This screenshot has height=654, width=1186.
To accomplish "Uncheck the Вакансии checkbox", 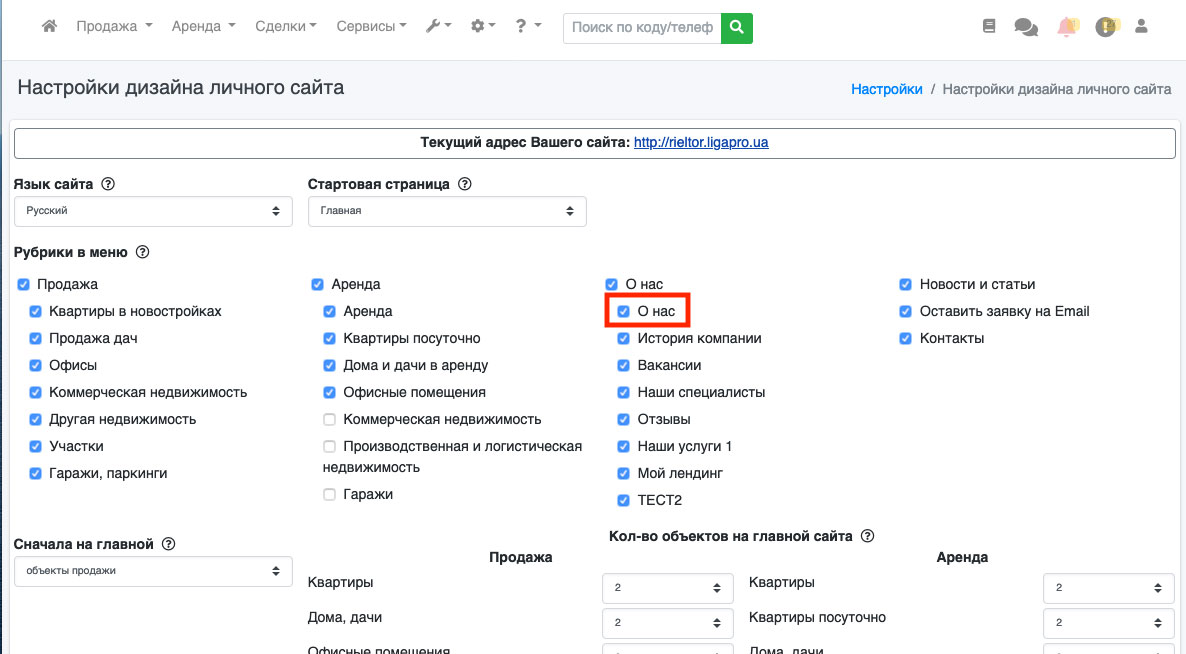I will 624,366.
